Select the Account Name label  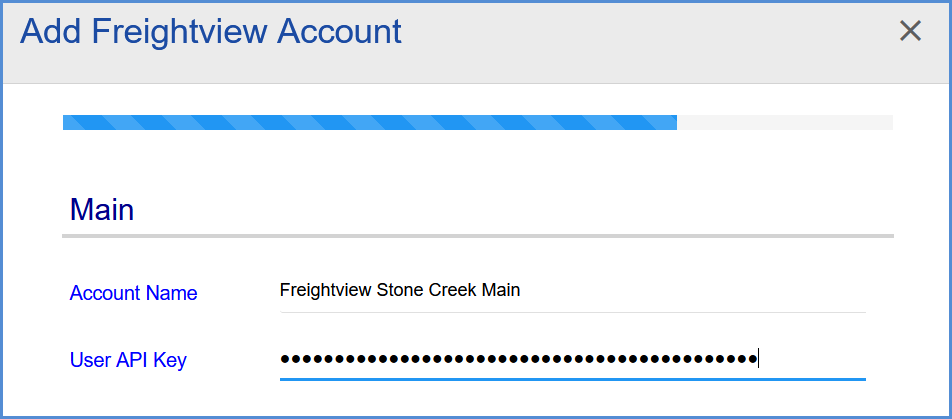click(134, 293)
